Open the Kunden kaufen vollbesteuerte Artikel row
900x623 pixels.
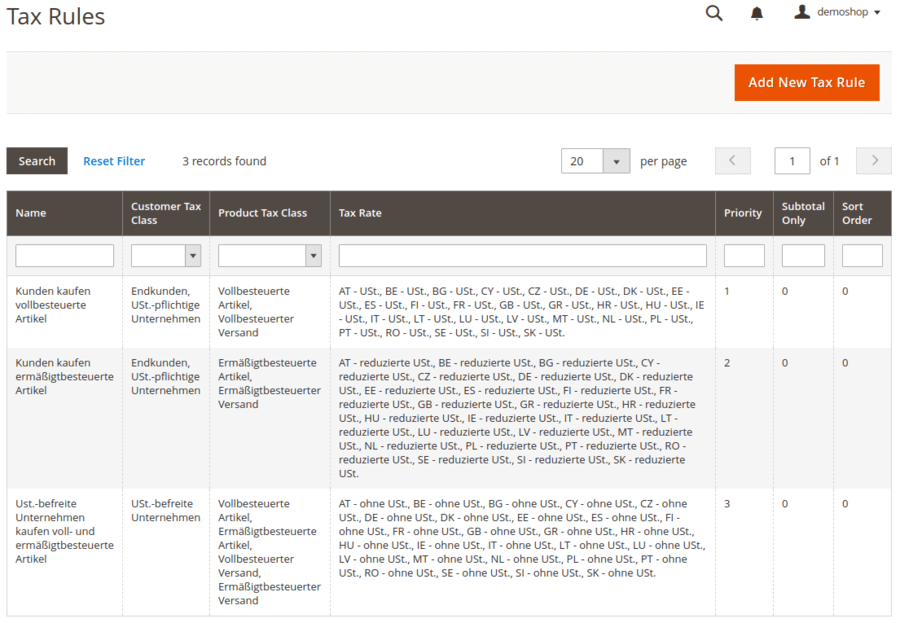pyautogui.click(x=51, y=305)
